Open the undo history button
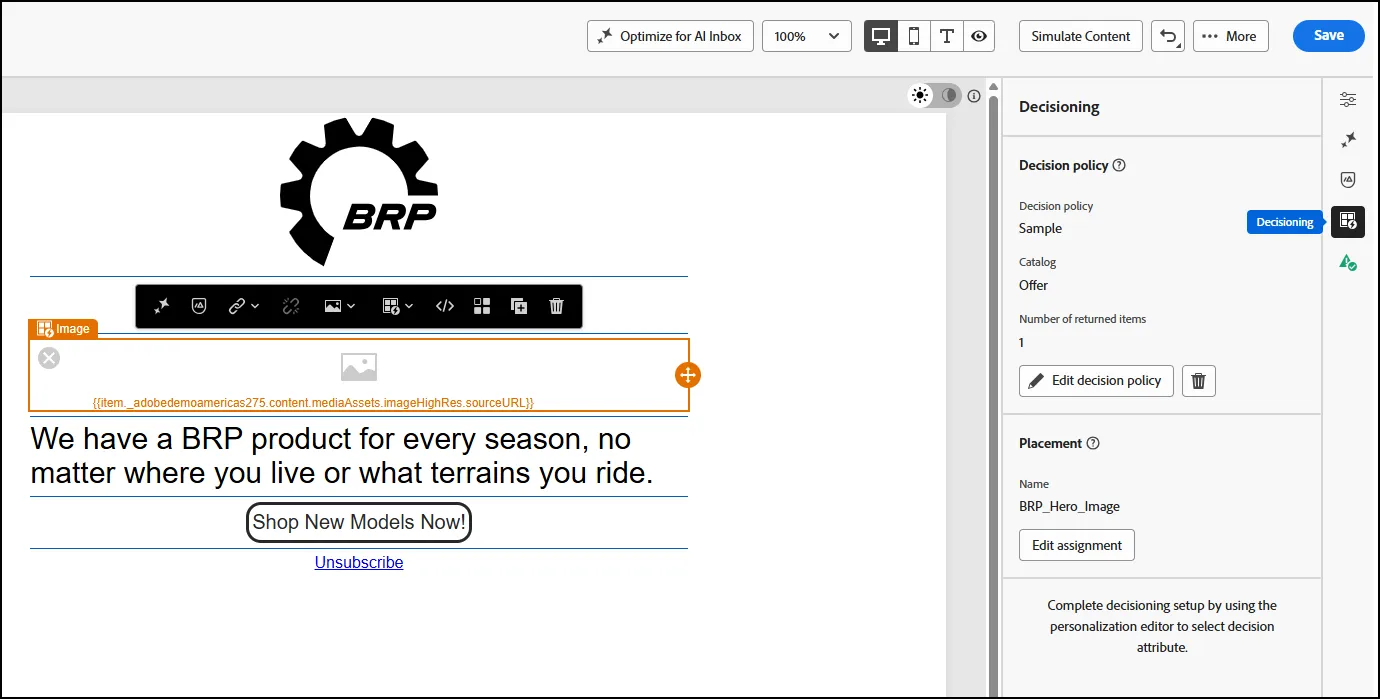The height and width of the screenshot is (699, 1380). click(x=1168, y=36)
